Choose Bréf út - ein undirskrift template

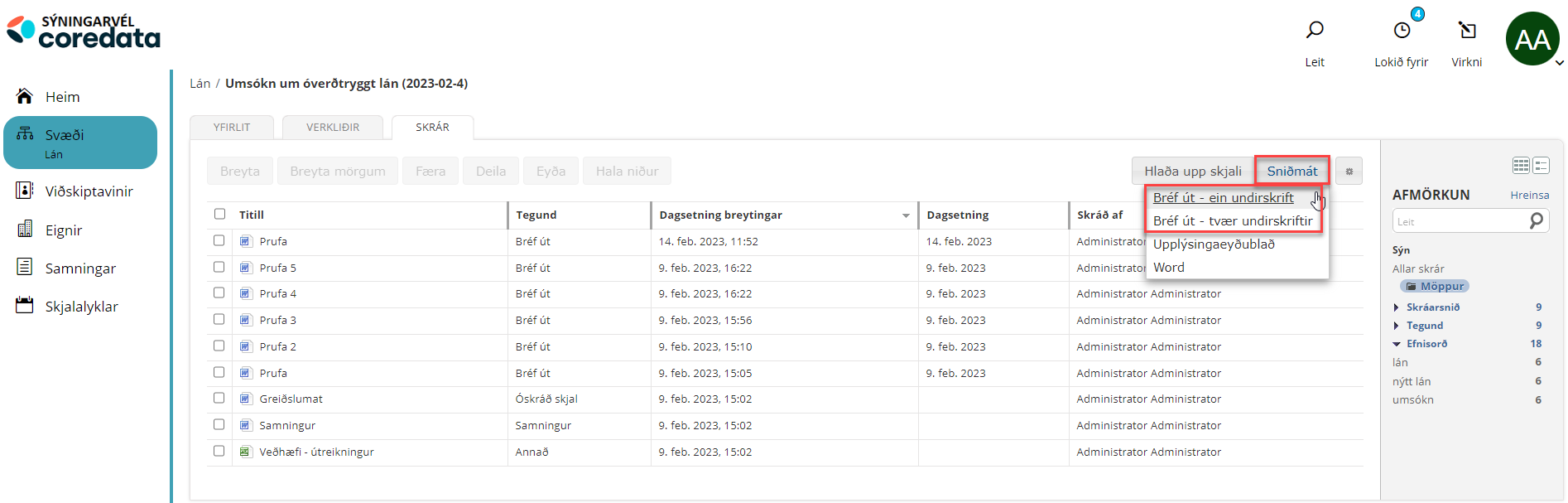(x=1223, y=198)
